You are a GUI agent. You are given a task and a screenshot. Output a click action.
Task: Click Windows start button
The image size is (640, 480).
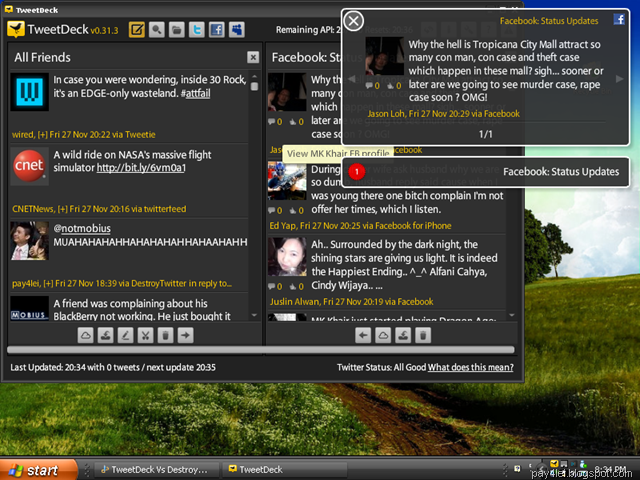[38, 470]
